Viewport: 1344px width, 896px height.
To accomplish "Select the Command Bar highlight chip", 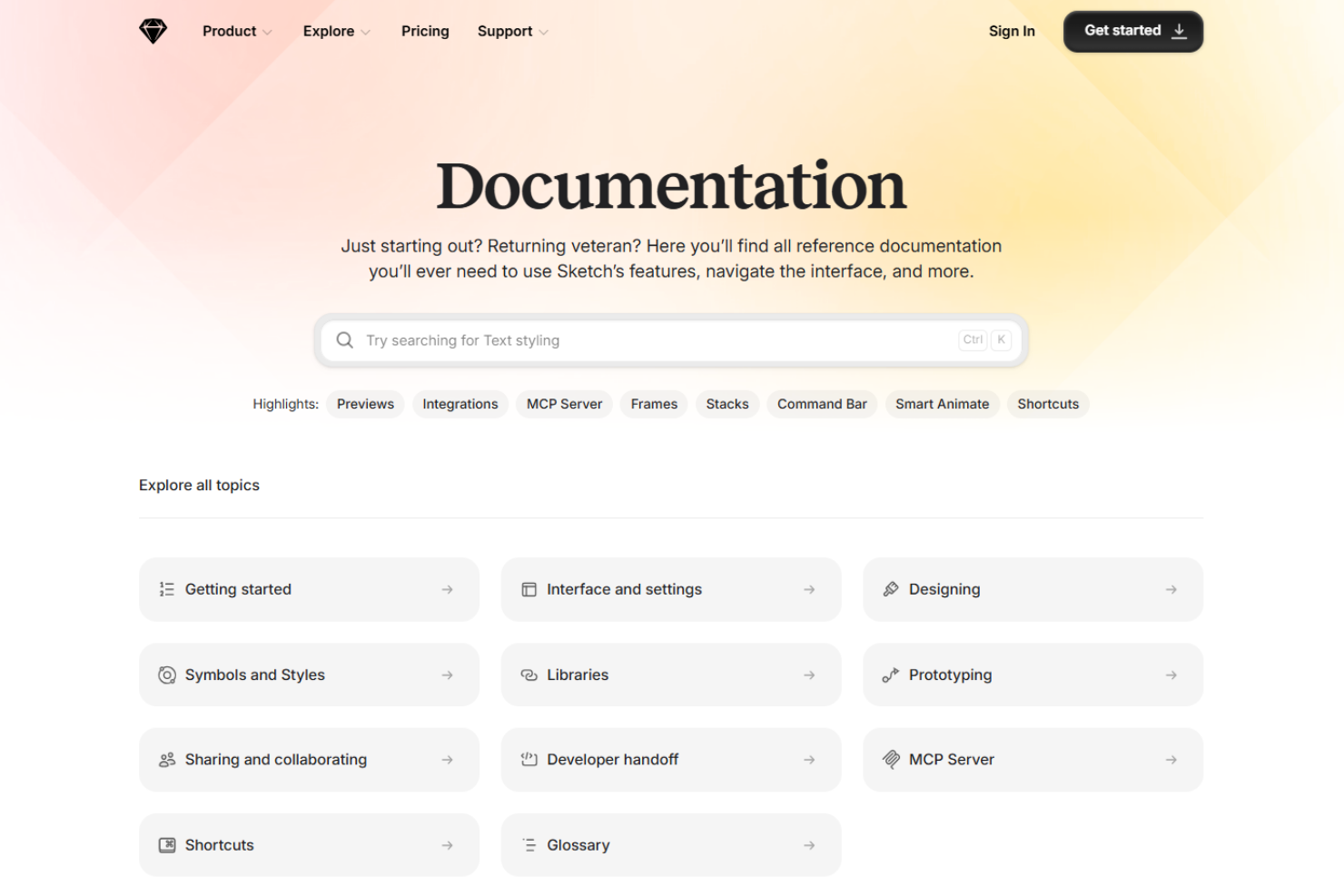I will tap(822, 404).
